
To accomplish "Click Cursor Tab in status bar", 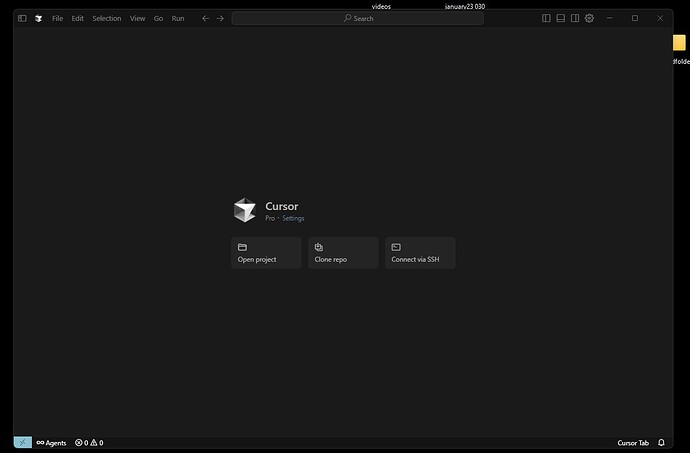I will click(633, 442).
